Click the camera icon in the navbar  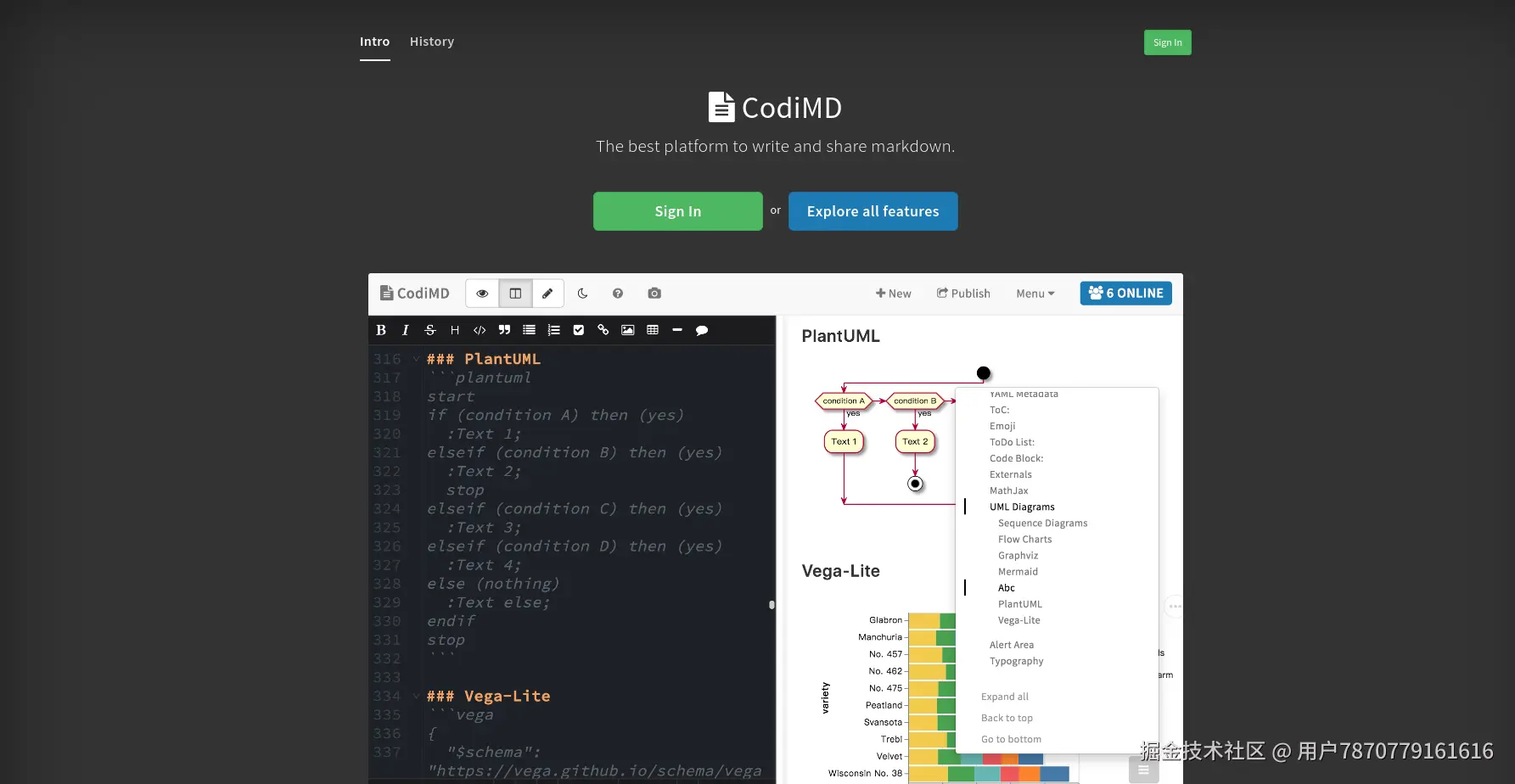point(654,294)
